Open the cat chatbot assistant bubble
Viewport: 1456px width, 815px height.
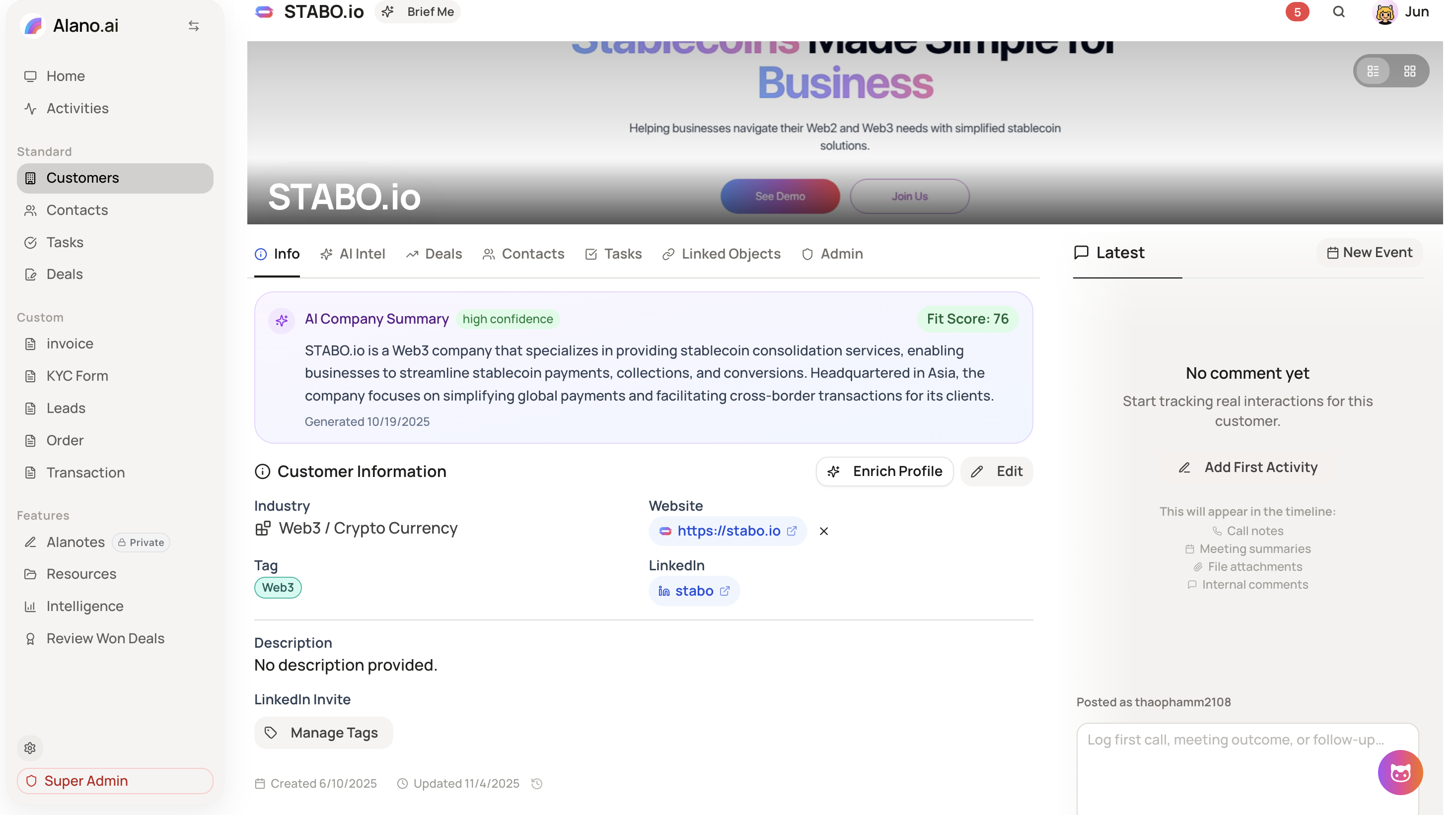click(x=1400, y=772)
